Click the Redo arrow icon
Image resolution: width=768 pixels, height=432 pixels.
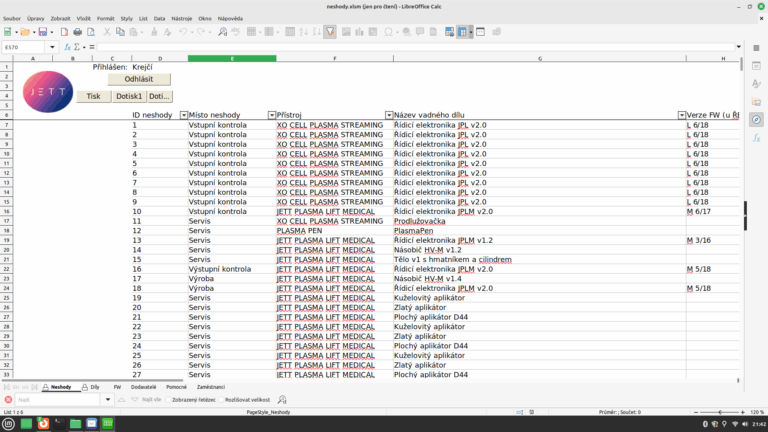coord(201,32)
